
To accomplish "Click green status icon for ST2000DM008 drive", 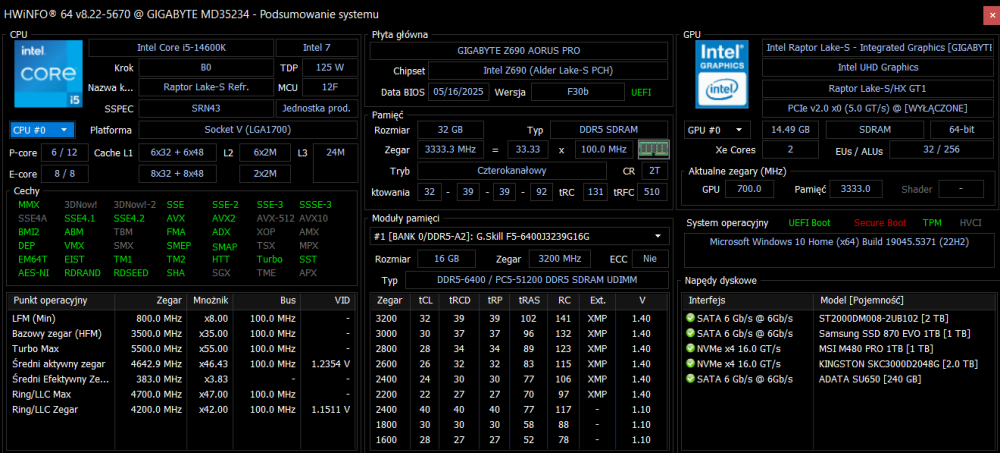I will click(690, 317).
